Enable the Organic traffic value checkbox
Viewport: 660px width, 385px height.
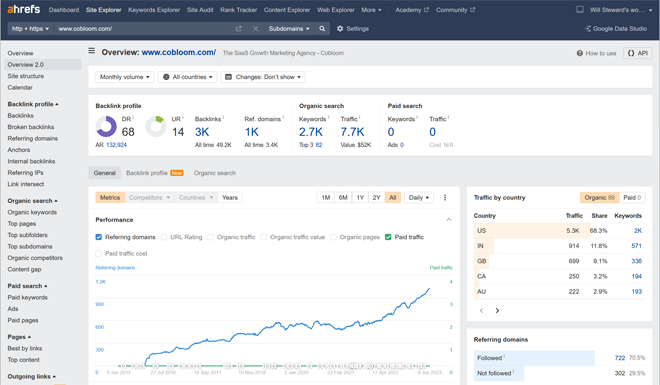point(263,237)
